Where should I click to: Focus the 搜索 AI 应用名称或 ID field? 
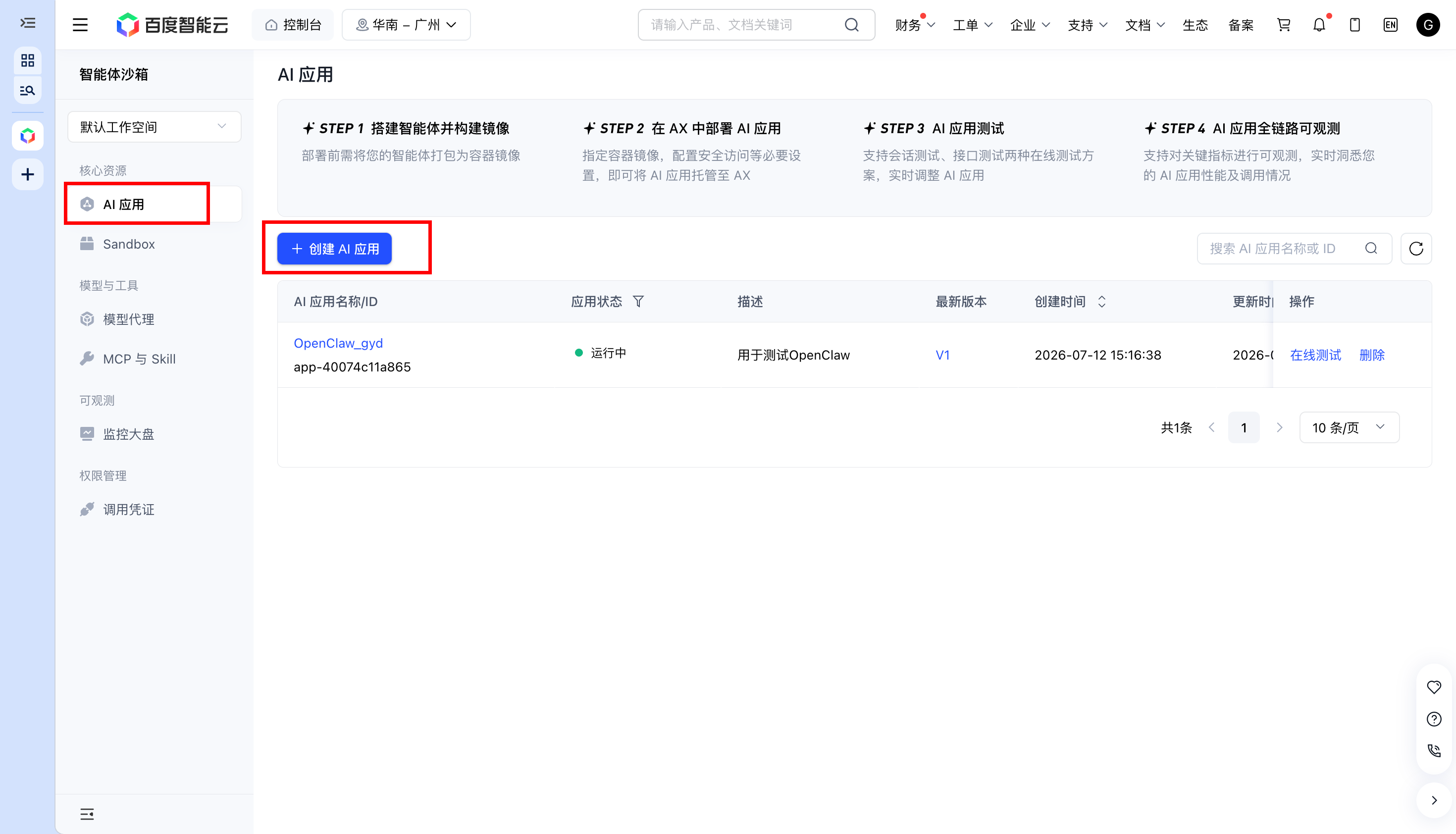[x=1294, y=249]
